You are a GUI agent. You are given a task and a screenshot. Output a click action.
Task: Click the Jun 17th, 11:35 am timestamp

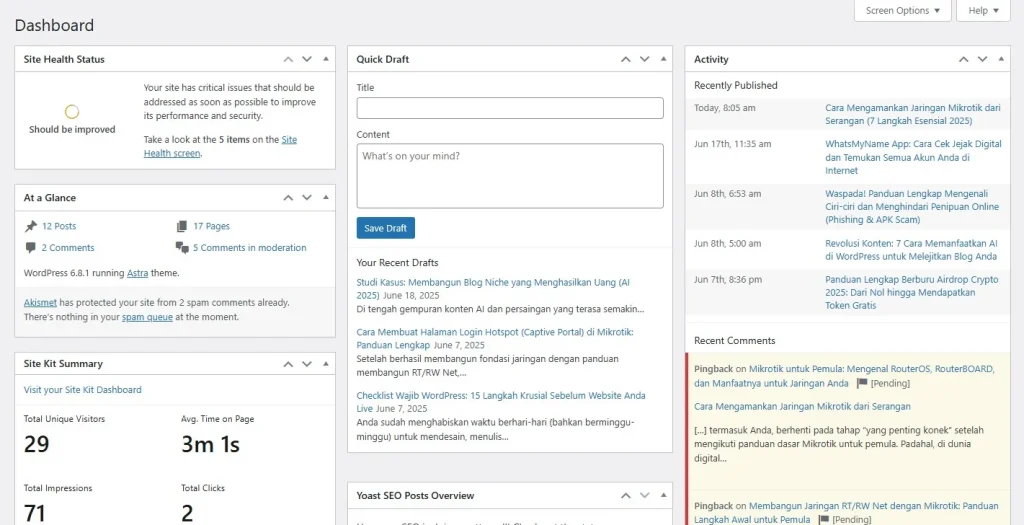coord(733,144)
